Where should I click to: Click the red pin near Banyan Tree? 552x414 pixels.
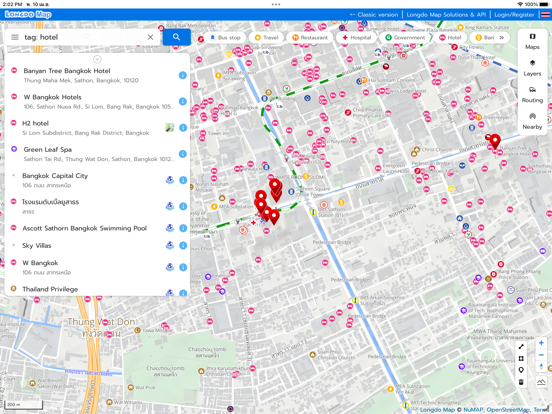pyautogui.click(x=495, y=141)
